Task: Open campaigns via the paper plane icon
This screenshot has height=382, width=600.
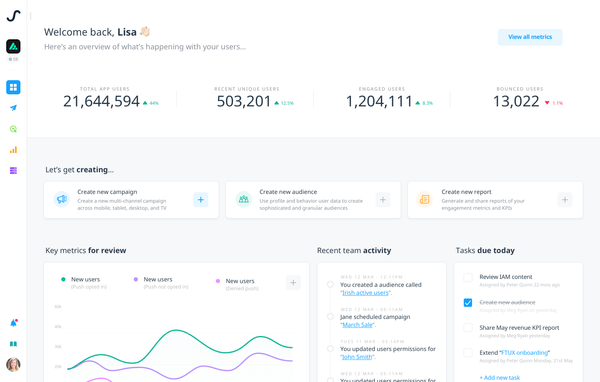Action: tap(13, 108)
